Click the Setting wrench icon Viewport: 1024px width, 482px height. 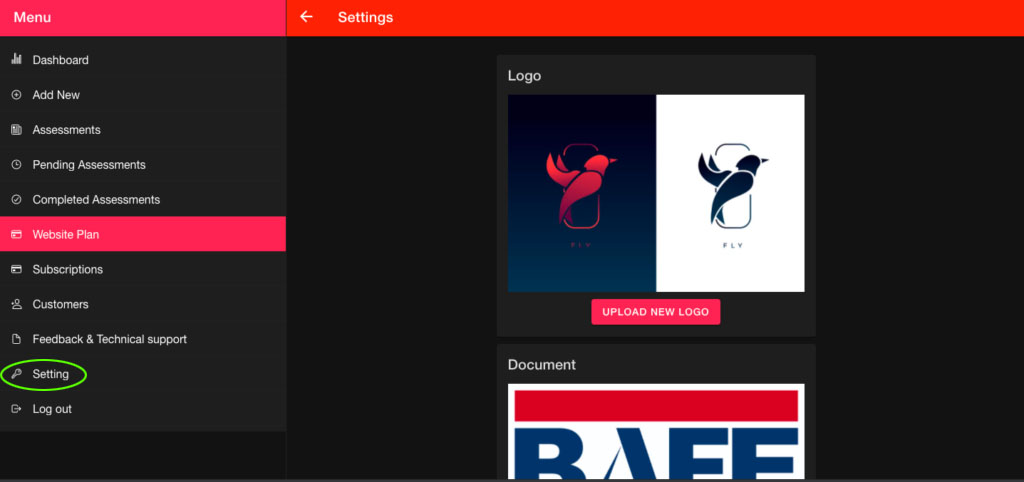click(x=16, y=374)
